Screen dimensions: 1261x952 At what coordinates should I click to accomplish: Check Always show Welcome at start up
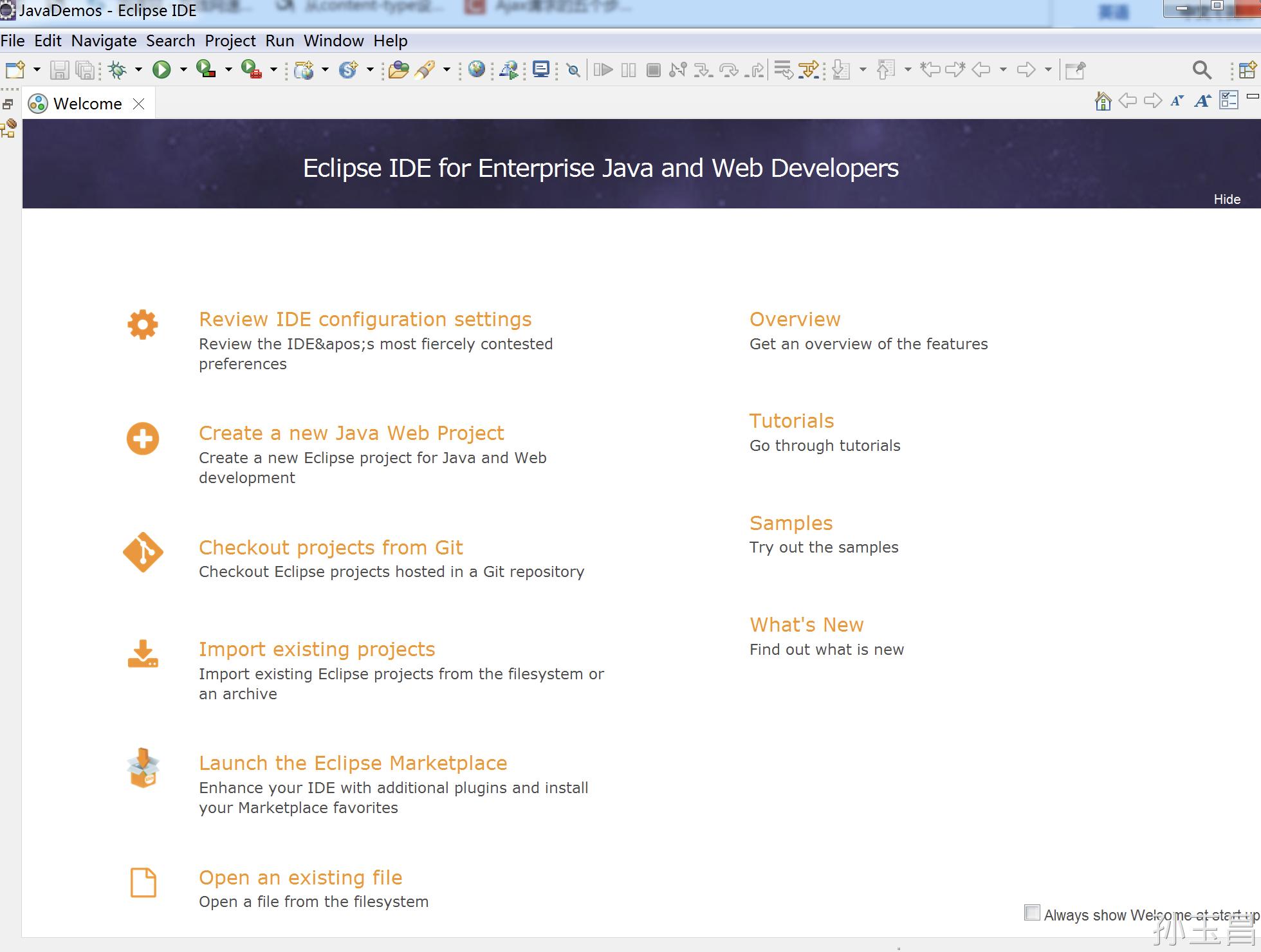(1033, 913)
